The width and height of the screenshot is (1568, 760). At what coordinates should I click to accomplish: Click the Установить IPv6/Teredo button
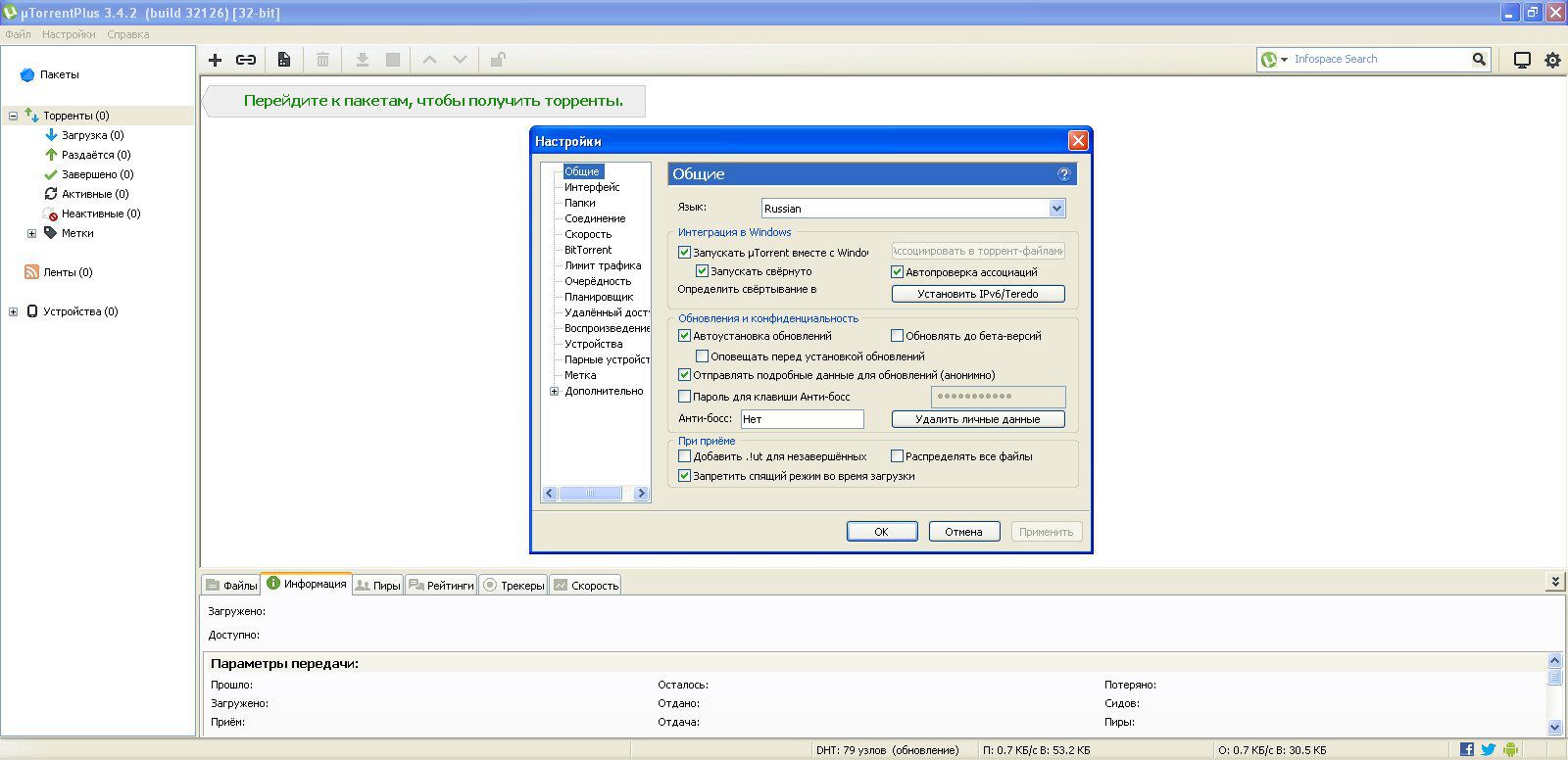[978, 294]
